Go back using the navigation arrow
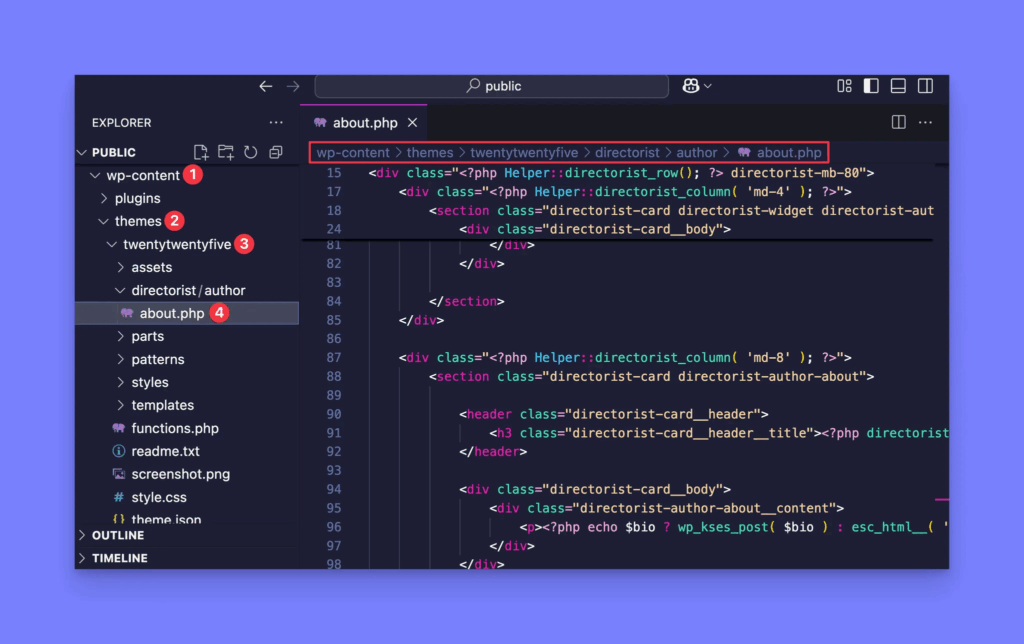Viewport: 1024px width, 644px height. click(265, 86)
